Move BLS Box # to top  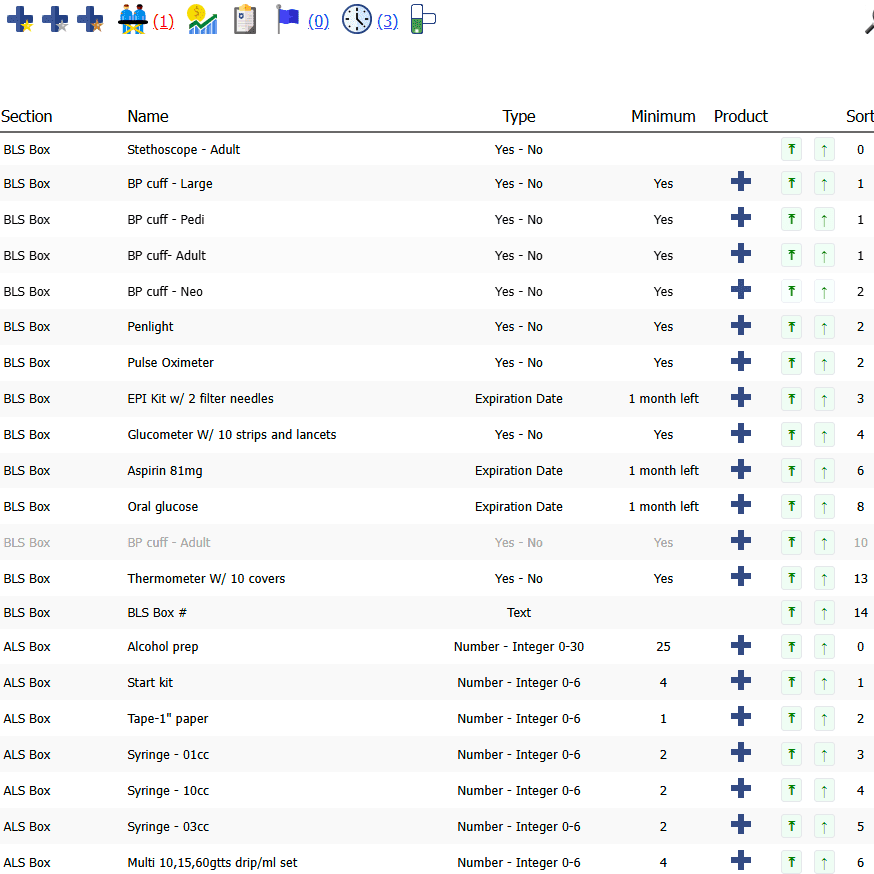(x=792, y=613)
